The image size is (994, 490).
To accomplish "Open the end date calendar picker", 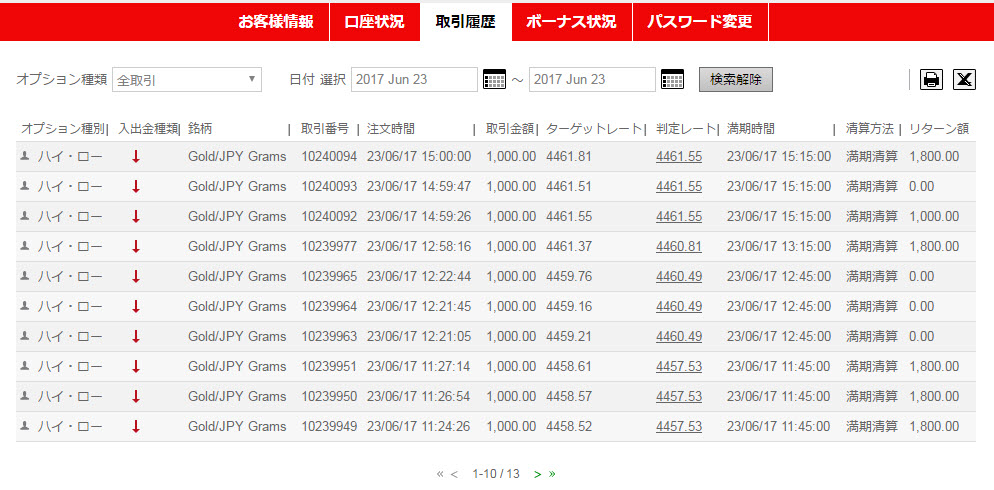I will (x=672, y=80).
